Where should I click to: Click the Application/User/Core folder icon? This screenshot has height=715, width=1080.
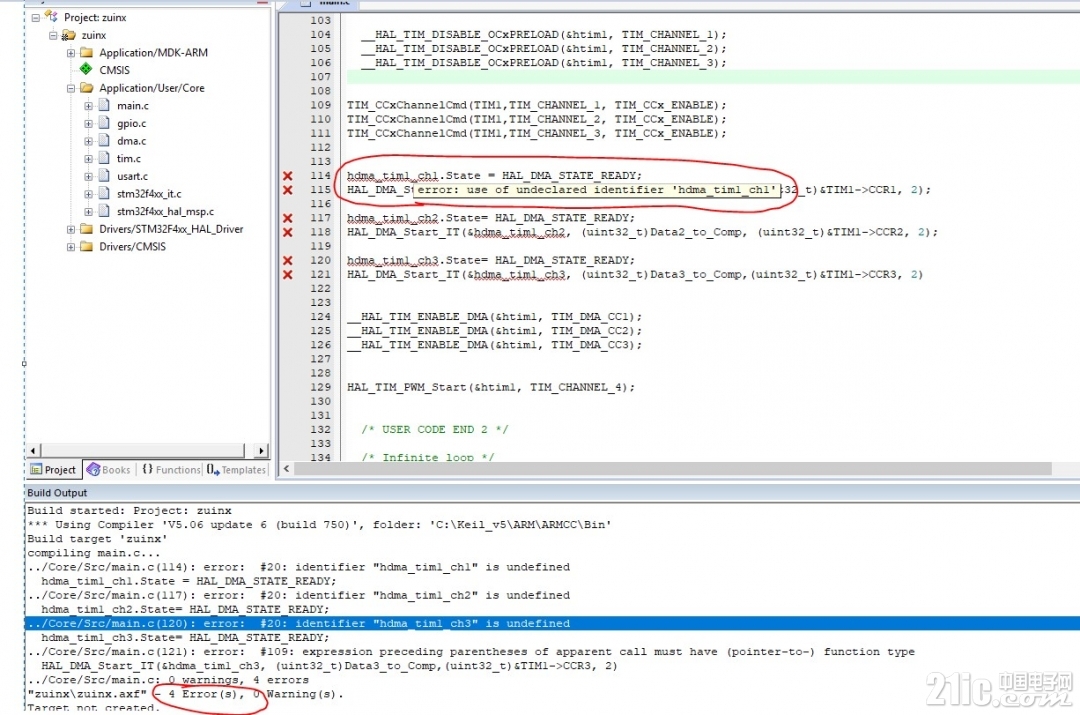(x=86, y=87)
